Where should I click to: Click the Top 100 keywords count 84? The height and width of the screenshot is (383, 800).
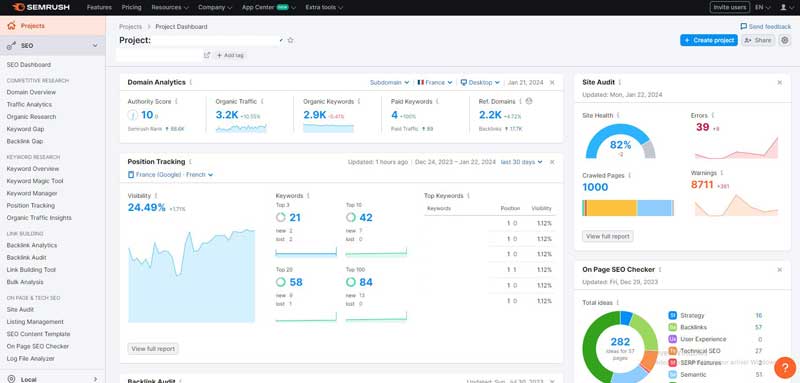[366, 282]
